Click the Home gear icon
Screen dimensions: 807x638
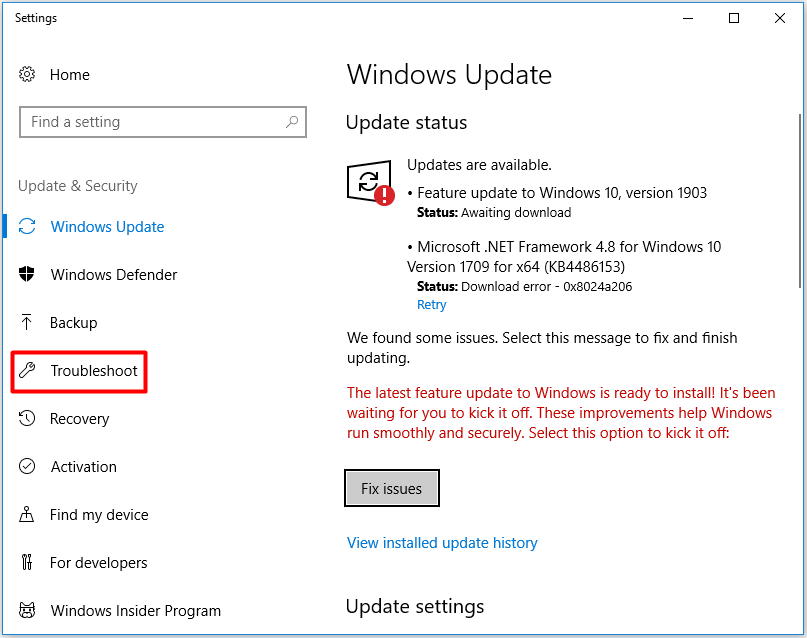pos(27,75)
